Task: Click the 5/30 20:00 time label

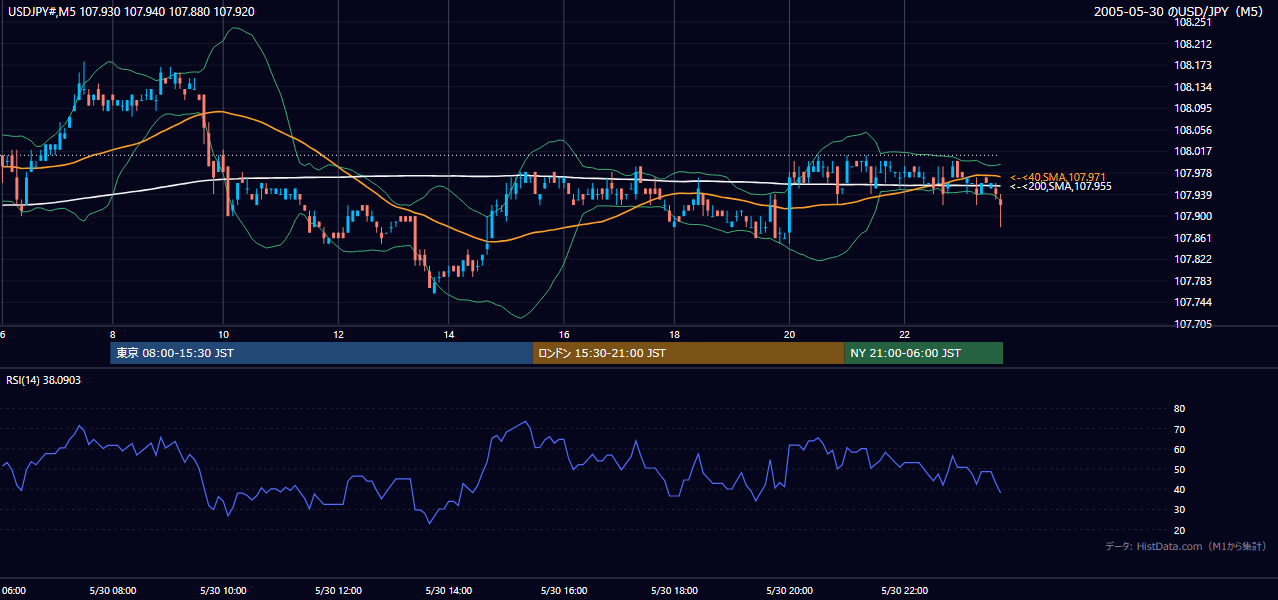Action: pyautogui.click(x=790, y=590)
